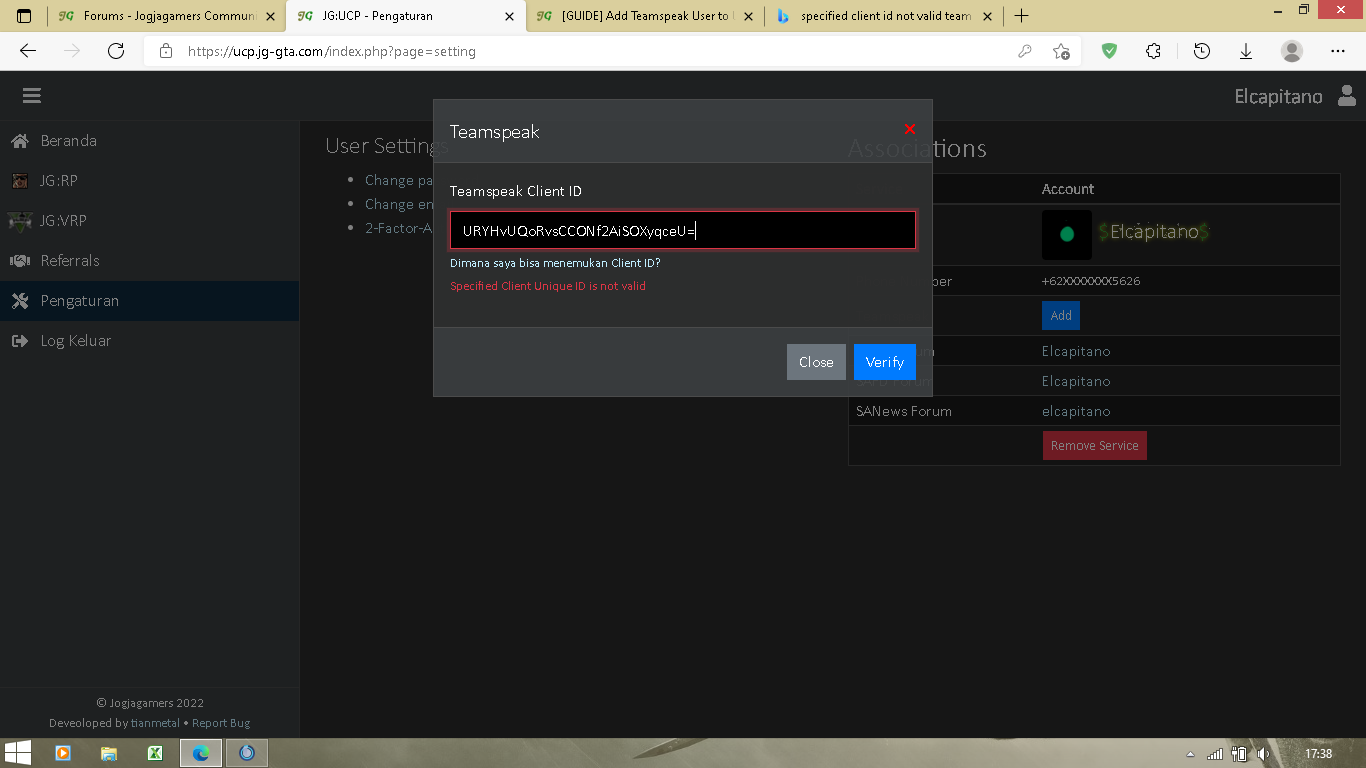Close the Teamspeak dialog with the red X
Image resolution: width=1366 pixels, height=768 pixels.
909,129
